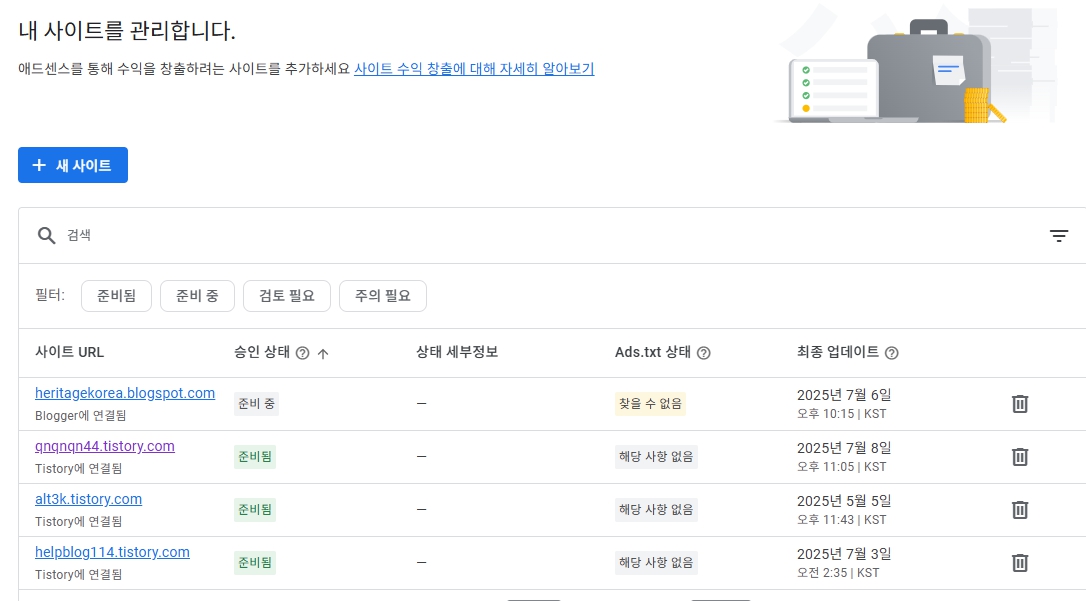This screenshot has height=601, width=1086.
Task: Click trash icon for helpblog114.tistory.com
Action: [x=1020, y=563]
